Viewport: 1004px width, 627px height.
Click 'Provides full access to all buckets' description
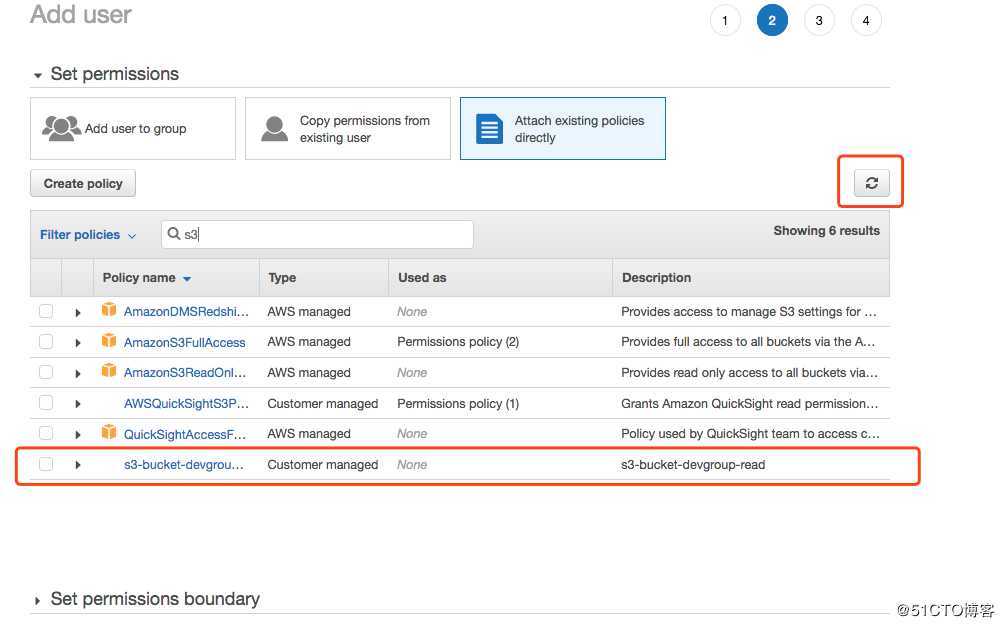point(748,341)
